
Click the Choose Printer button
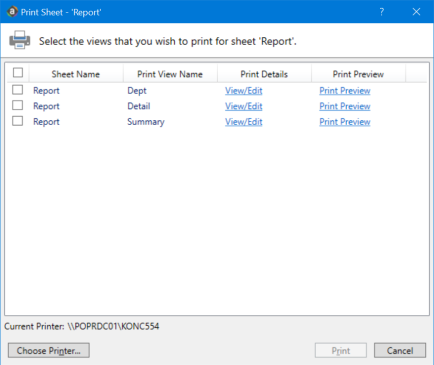point(49,350)
